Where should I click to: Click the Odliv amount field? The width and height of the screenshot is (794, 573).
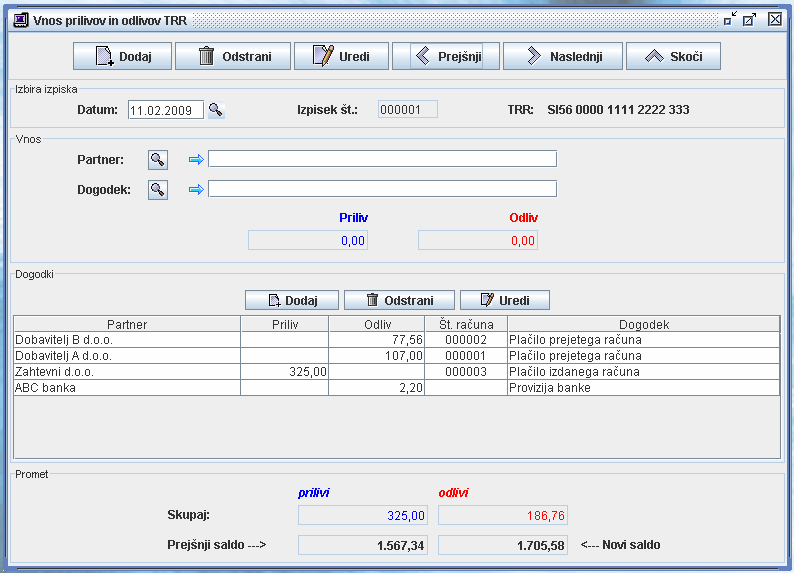click(x=478, y=240)
